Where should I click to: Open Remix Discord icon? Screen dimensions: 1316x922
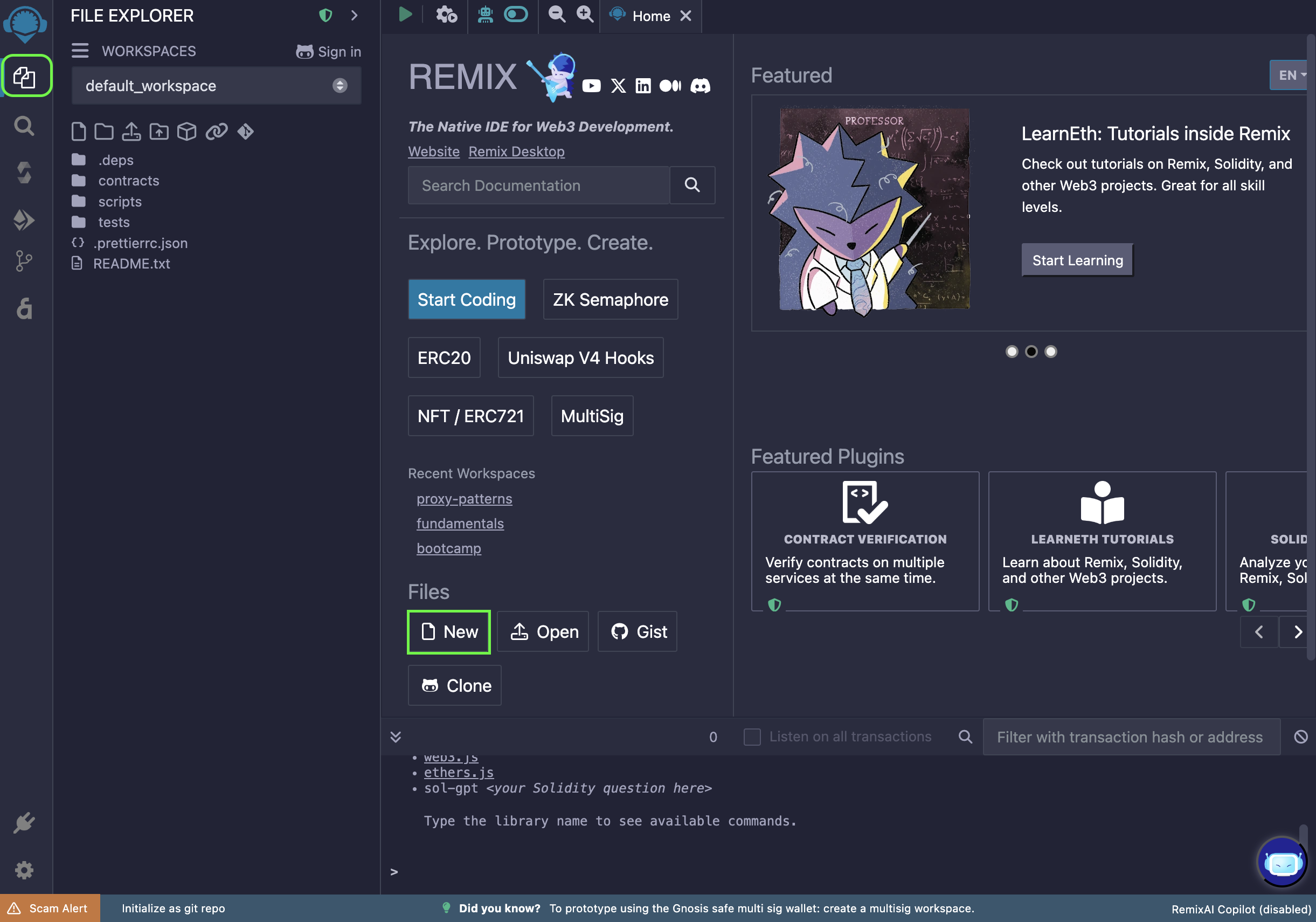click(x=700, y=86)
